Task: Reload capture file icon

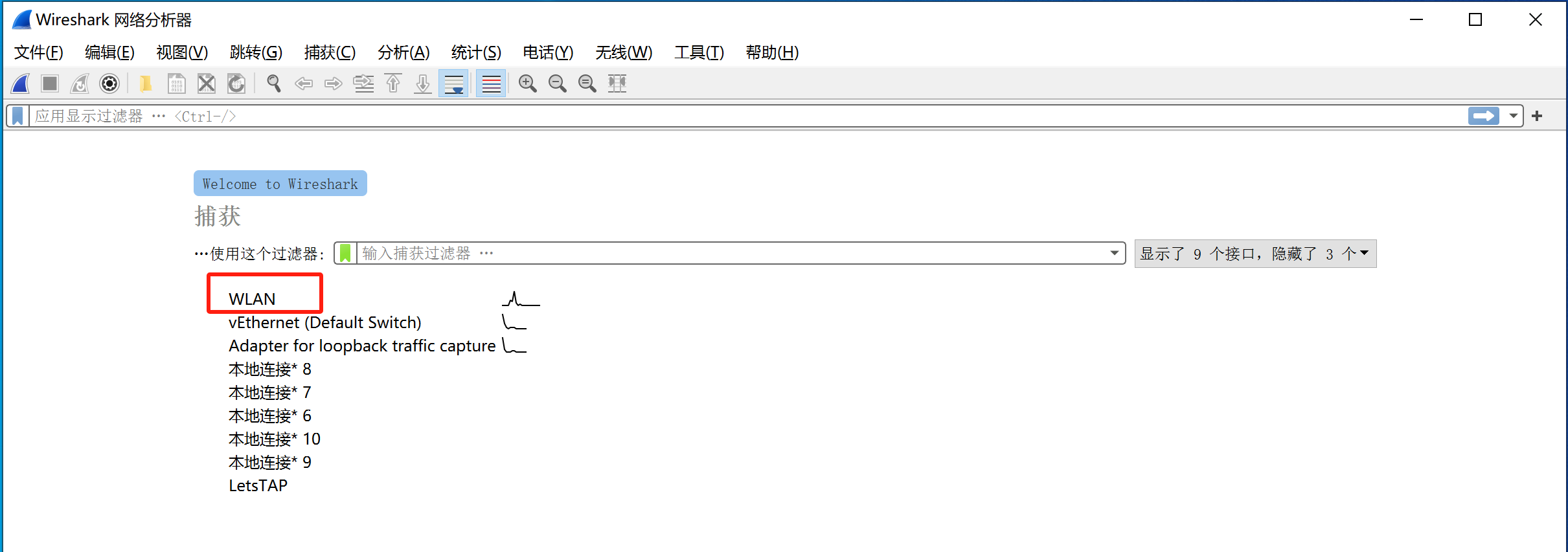Action: (x=236, y=83)
